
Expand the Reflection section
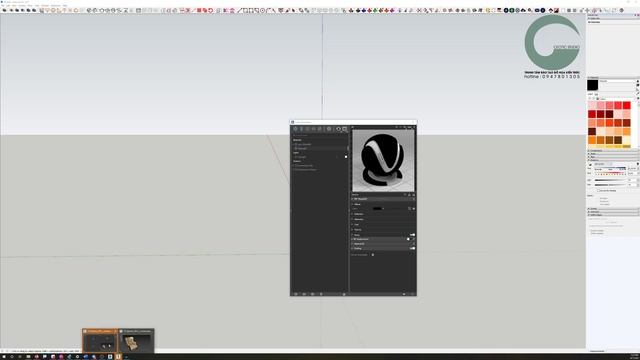pos(358,214)
